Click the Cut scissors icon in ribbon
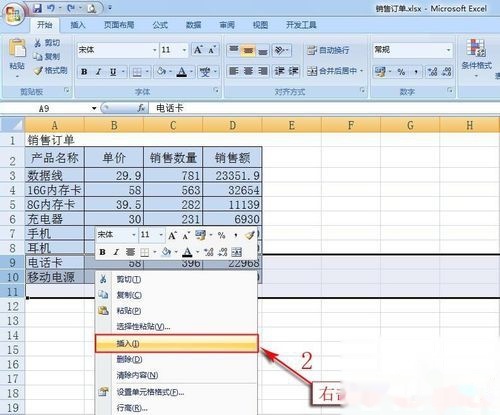Screen dimensions: 500x415 point(38,43)
